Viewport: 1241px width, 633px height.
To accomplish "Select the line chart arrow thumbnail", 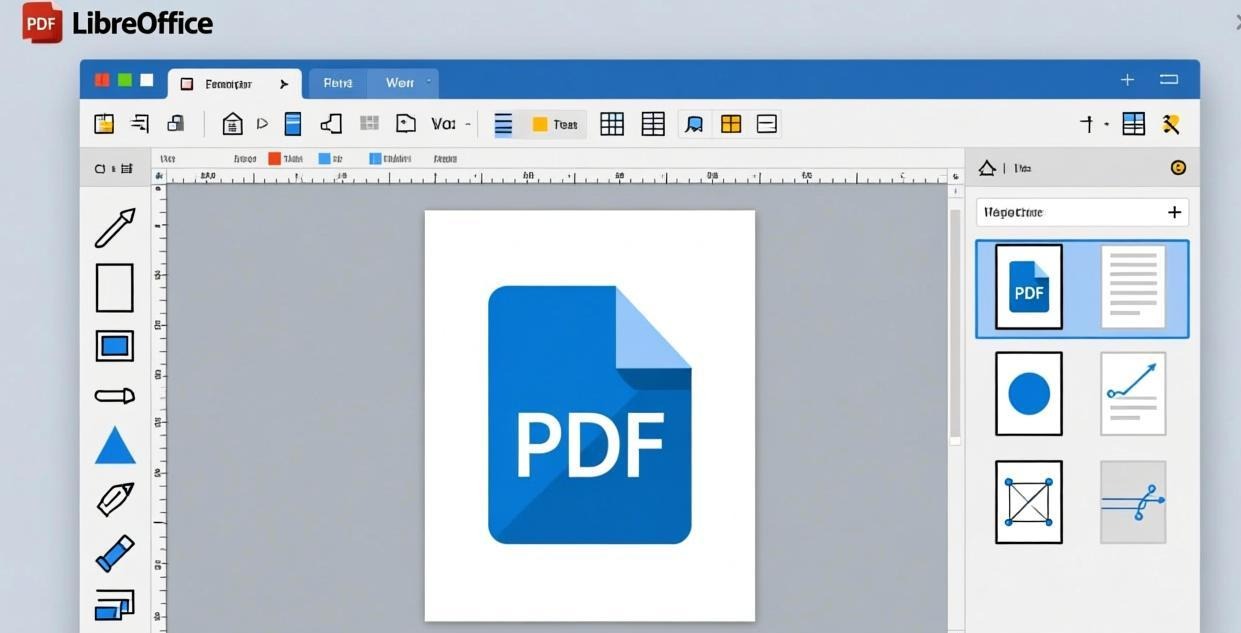I will click(1133, 394).
